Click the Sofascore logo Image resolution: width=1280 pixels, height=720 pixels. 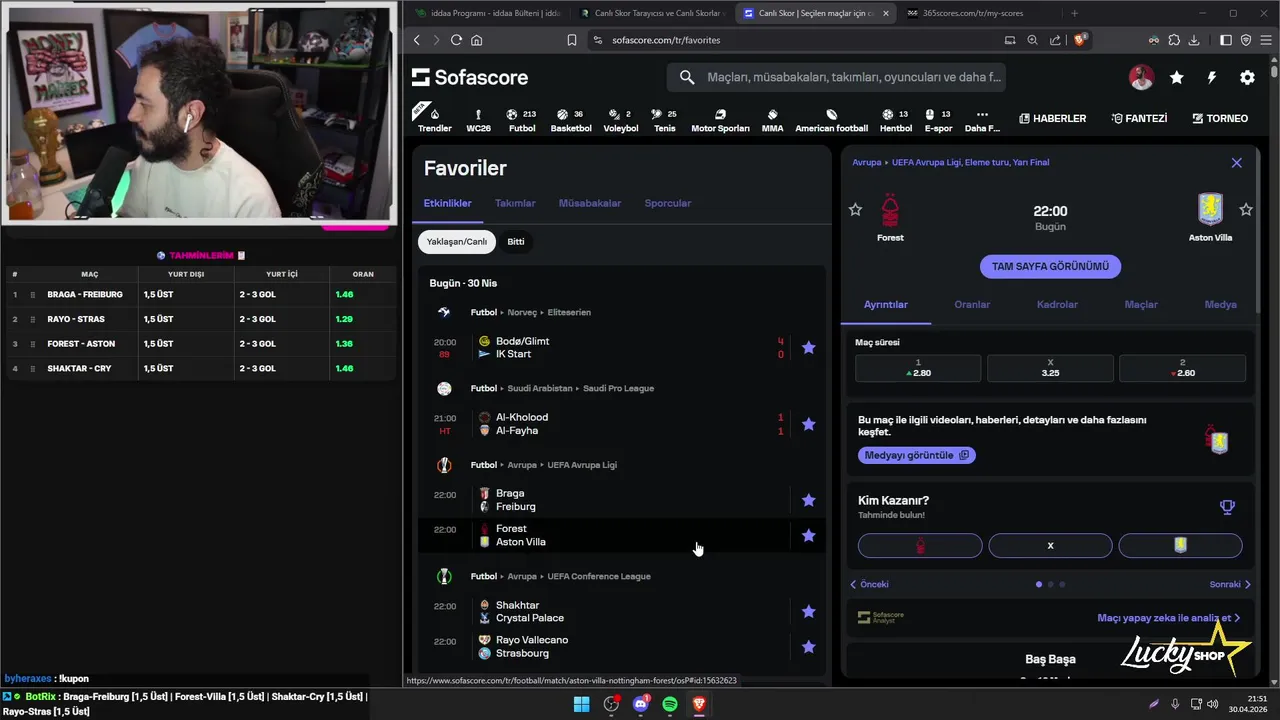click(x=470, y=77)
